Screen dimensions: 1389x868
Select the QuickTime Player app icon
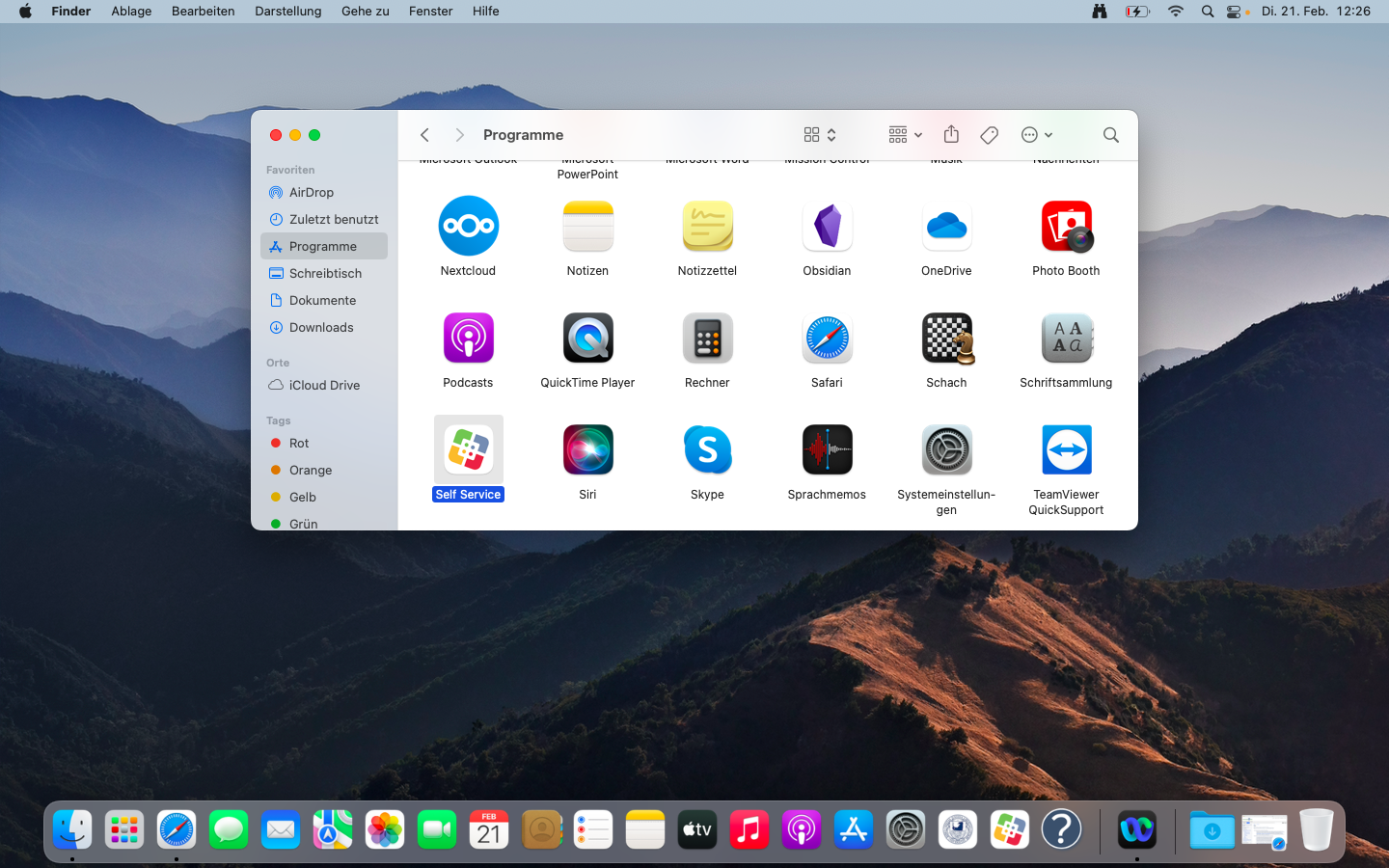point(587,338)
